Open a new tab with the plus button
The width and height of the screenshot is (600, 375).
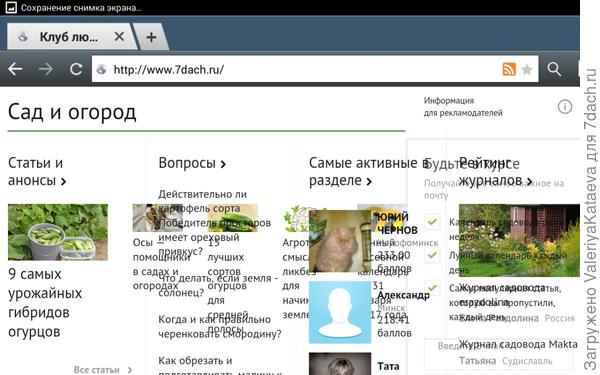click(151, 37)
